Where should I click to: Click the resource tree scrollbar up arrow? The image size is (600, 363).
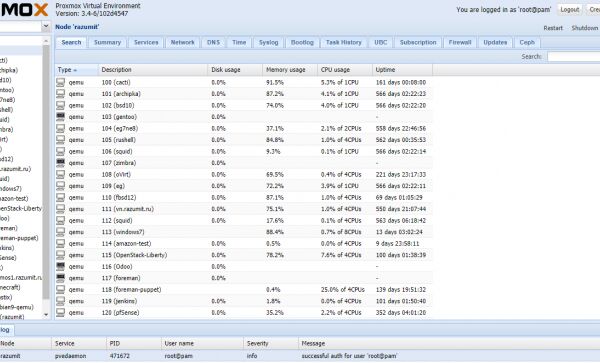pyautogui.click(x=46, y=41)
